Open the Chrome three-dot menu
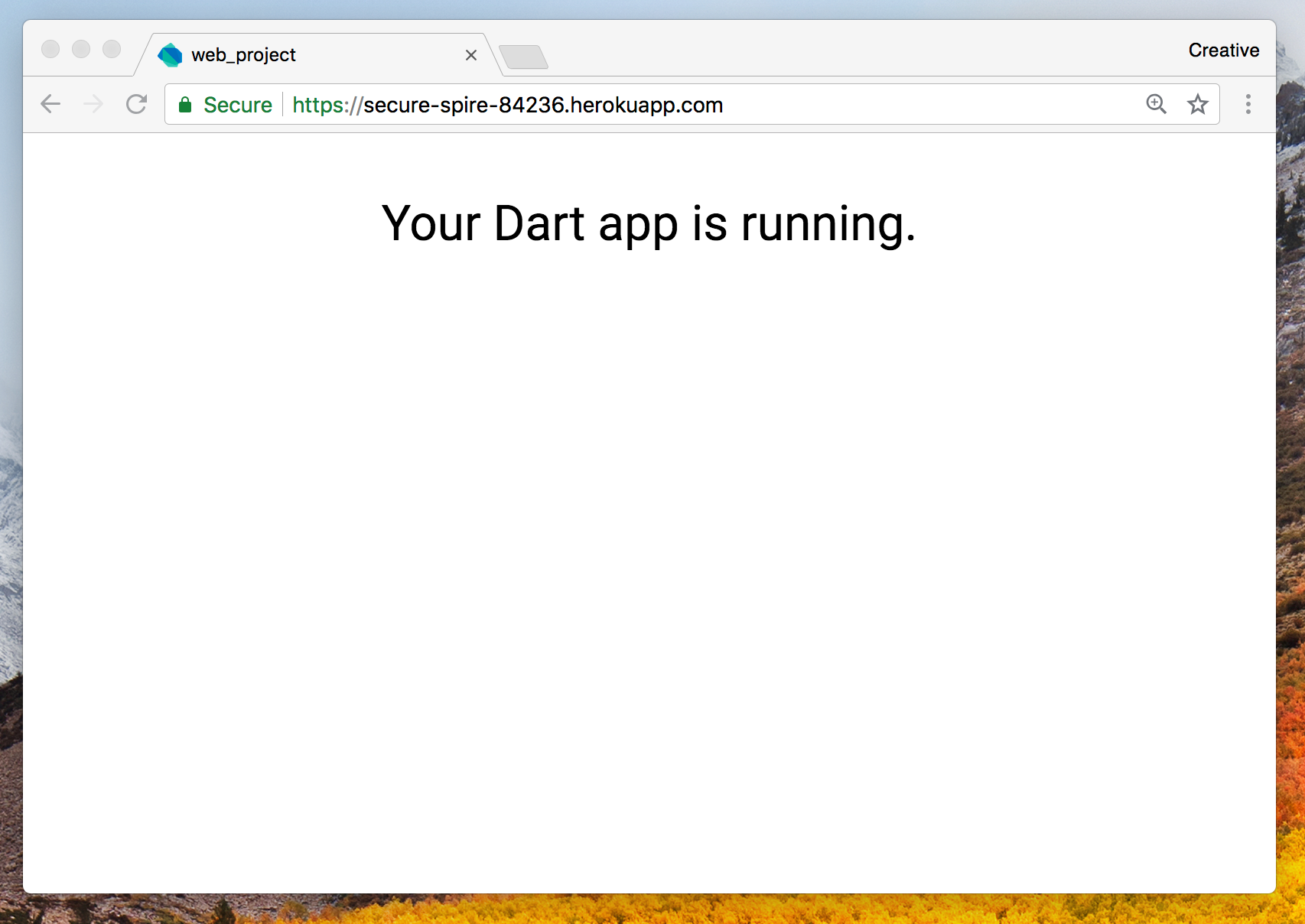This screenshot has width=1305, height=924. pyautogui.click(x=1248, y=104)
